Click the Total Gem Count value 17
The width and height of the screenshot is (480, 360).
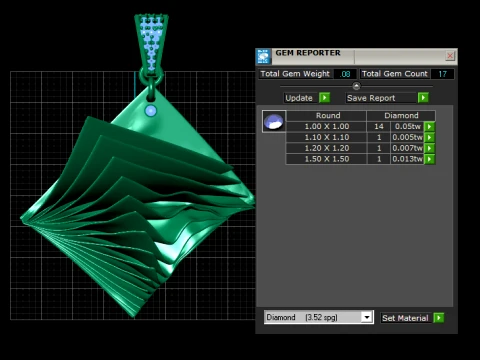[x=442, y=74]
